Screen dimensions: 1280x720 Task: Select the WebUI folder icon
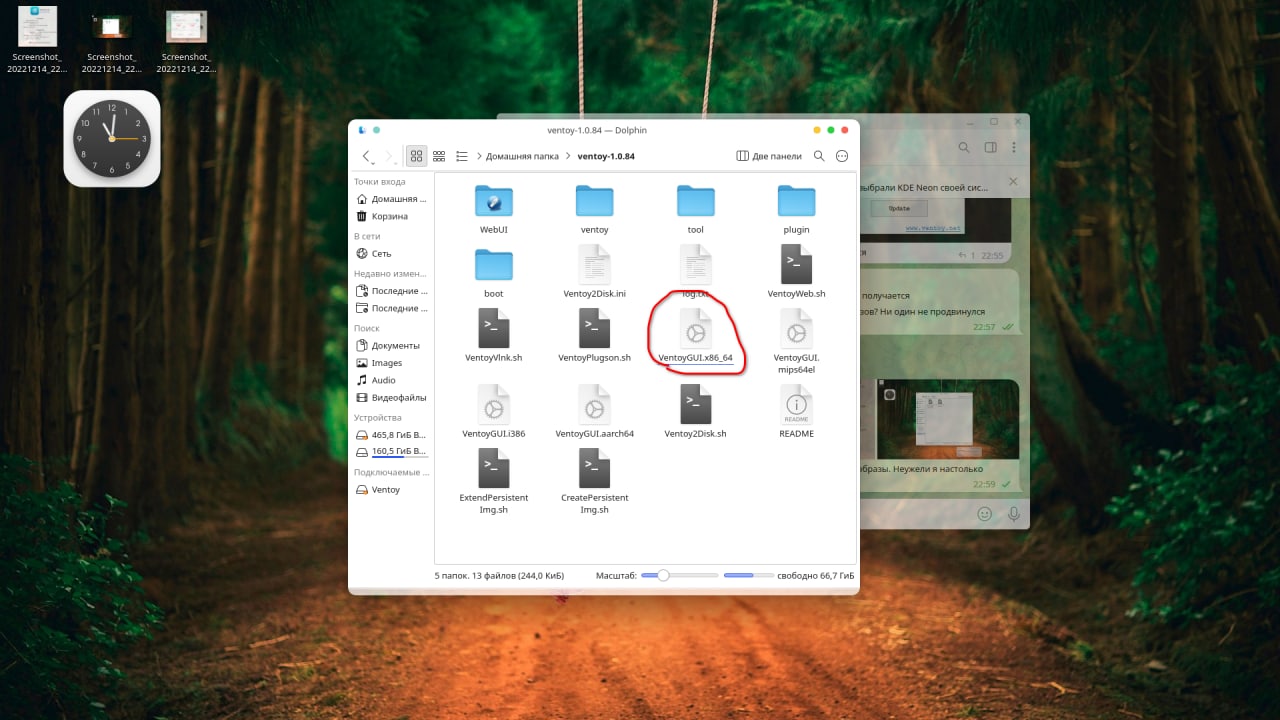point(494,201)
